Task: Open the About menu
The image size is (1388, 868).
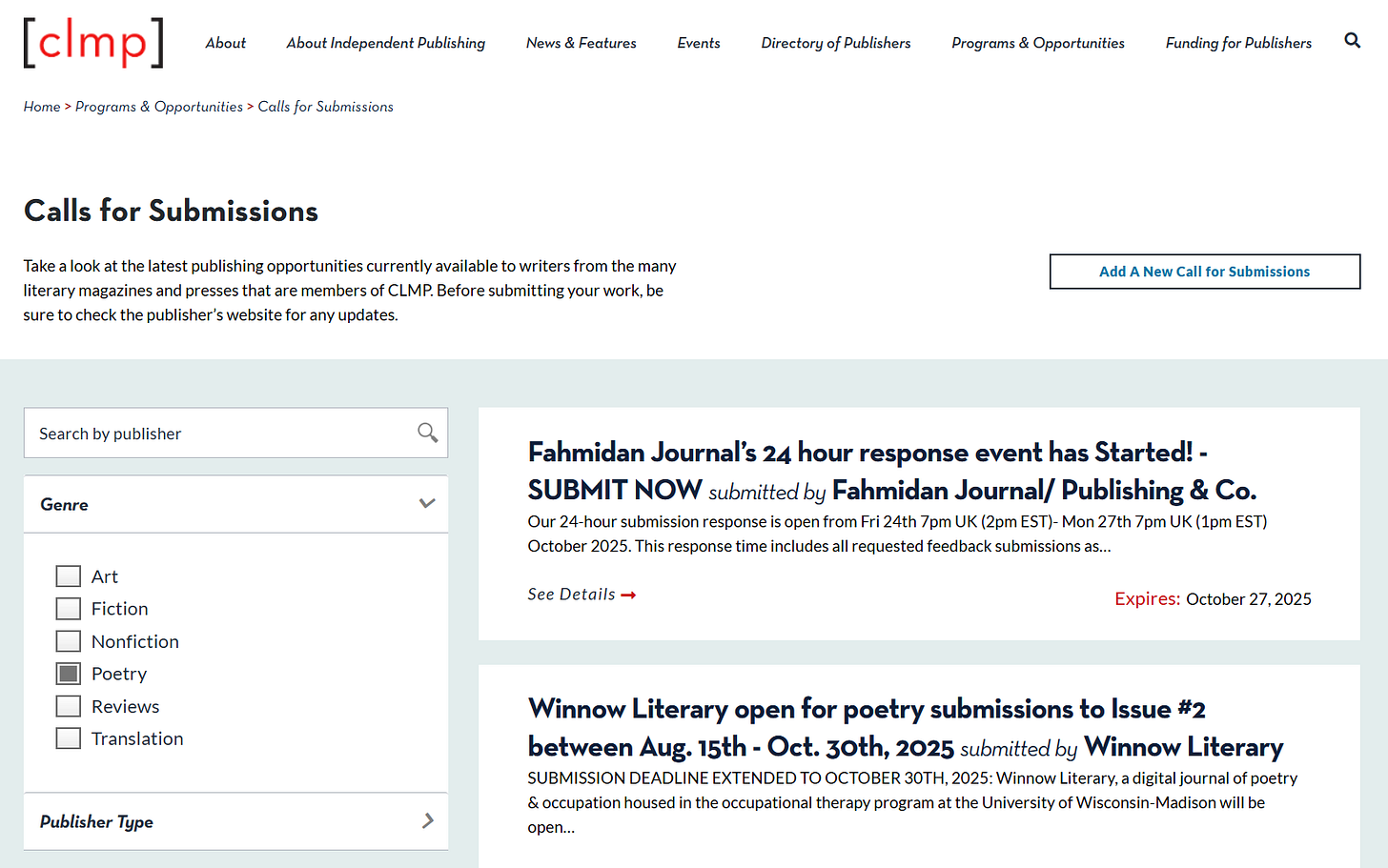Action: coord(226,43)
